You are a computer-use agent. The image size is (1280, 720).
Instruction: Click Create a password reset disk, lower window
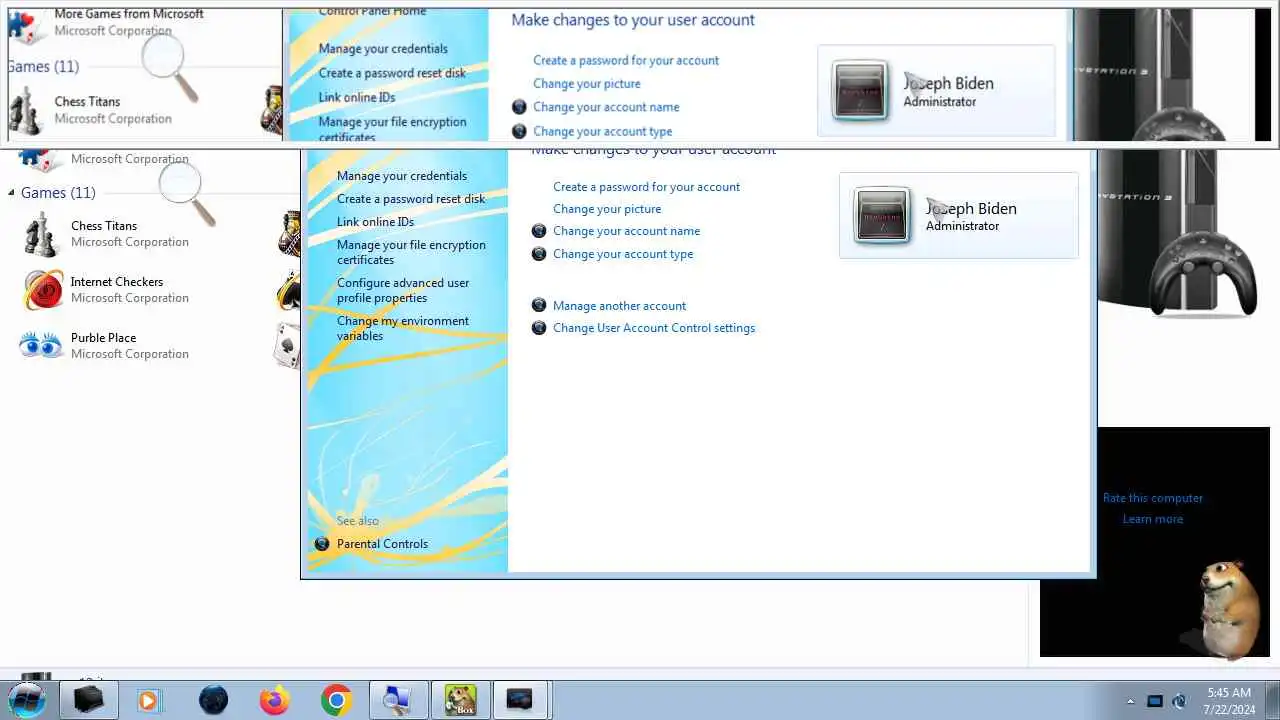pyautogui.click(x=411, y=199)
